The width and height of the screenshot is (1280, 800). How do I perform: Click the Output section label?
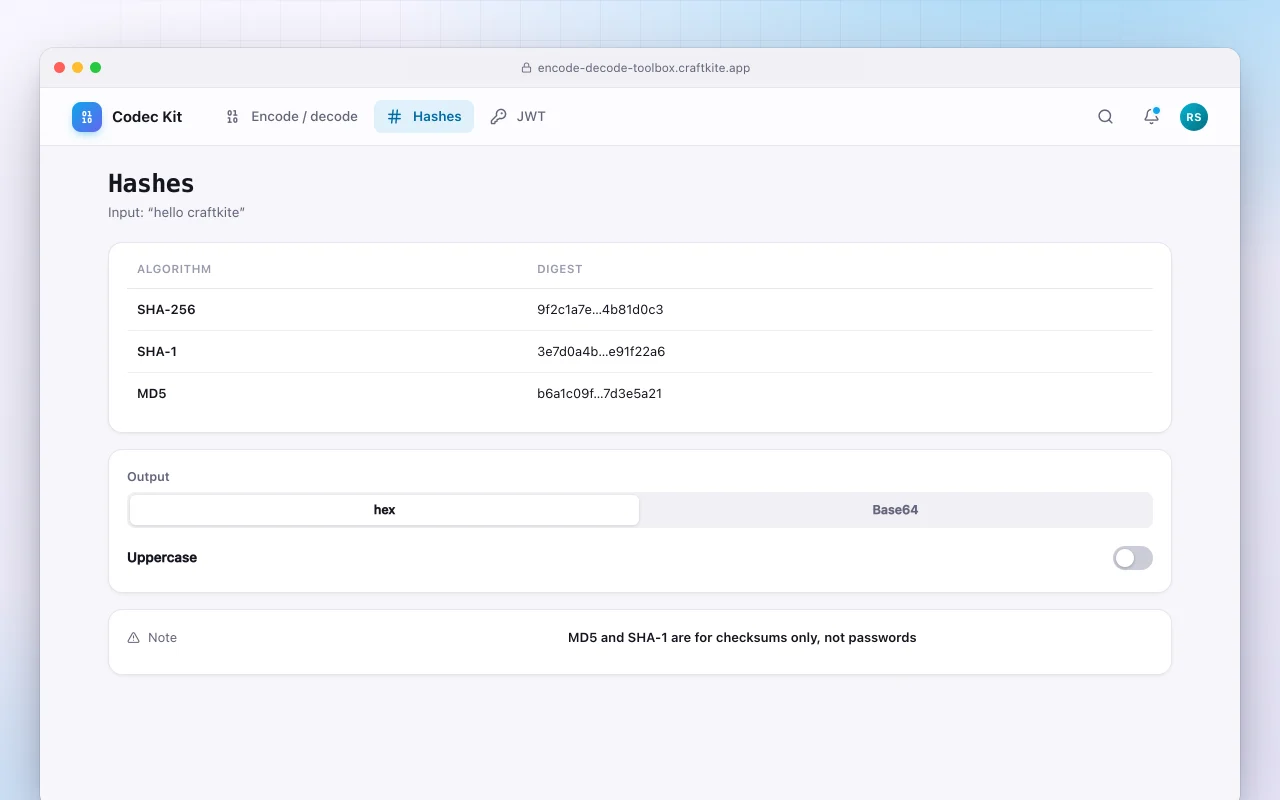click(148, 477)
